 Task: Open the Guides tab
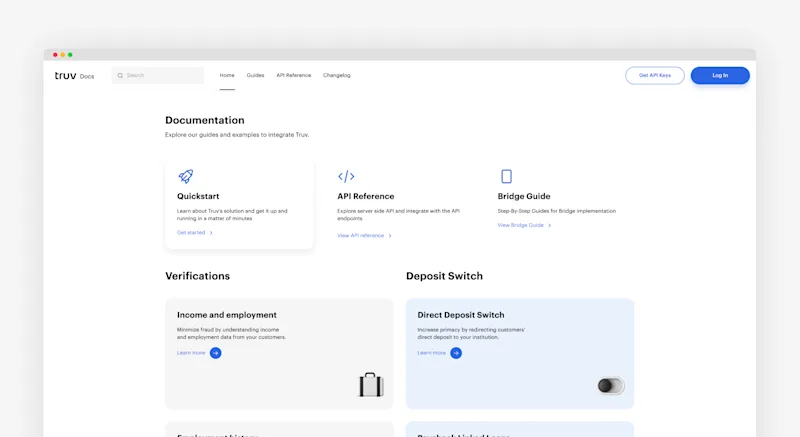click(x=256, y=75)
